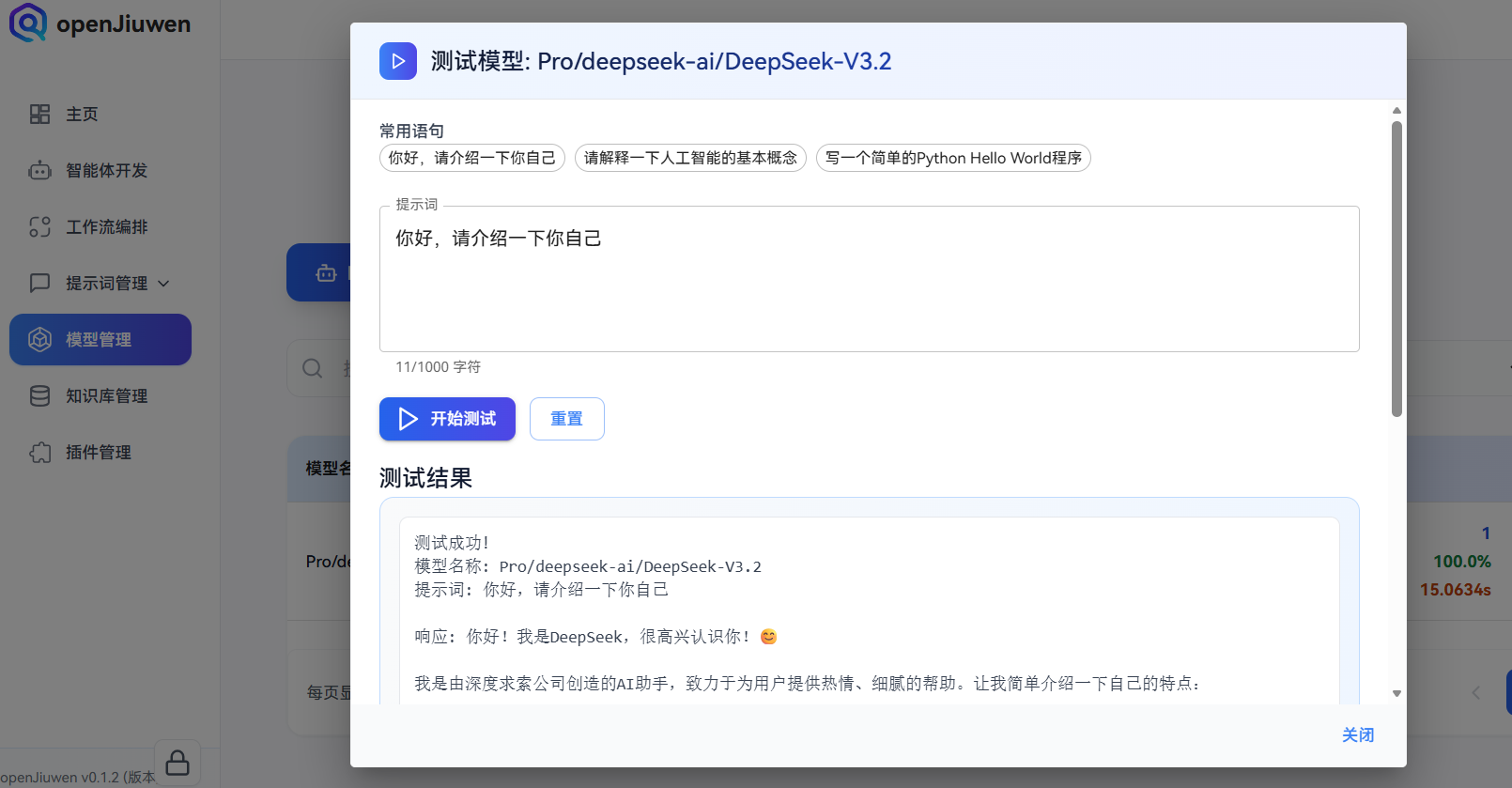Click the 智能体开发 robot icon
This screenshot has height=788, width=1512.
[x=39, y=171]
